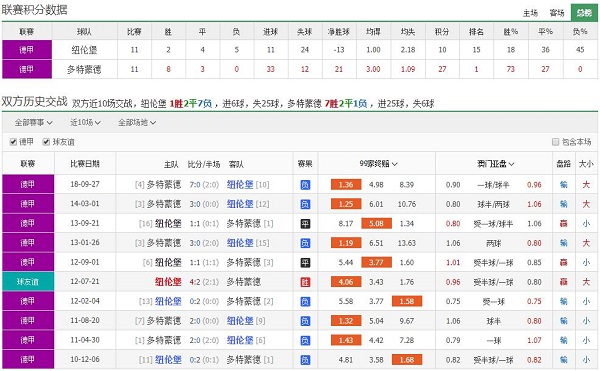Switch to the 主场 tab
The image size is (600, 371).
click(x=530, y=13)
